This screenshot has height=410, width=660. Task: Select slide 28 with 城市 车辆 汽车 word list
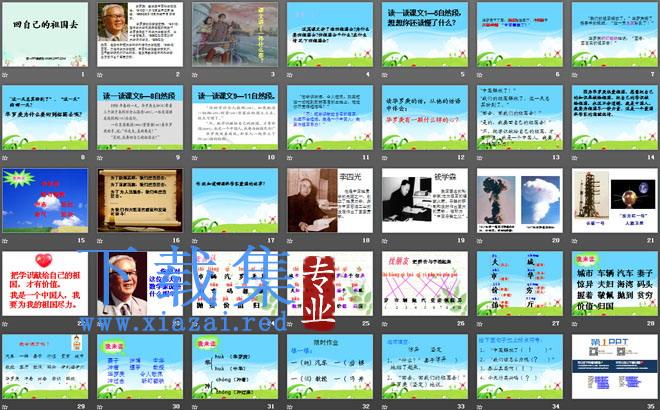[x=615, y=284]
